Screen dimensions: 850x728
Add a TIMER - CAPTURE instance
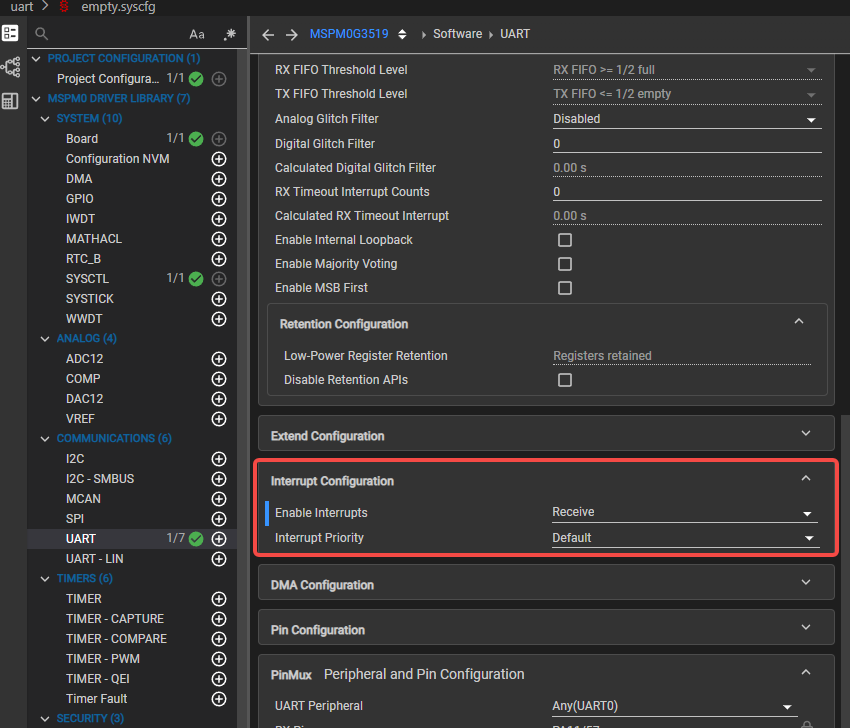tap(218, 619)
